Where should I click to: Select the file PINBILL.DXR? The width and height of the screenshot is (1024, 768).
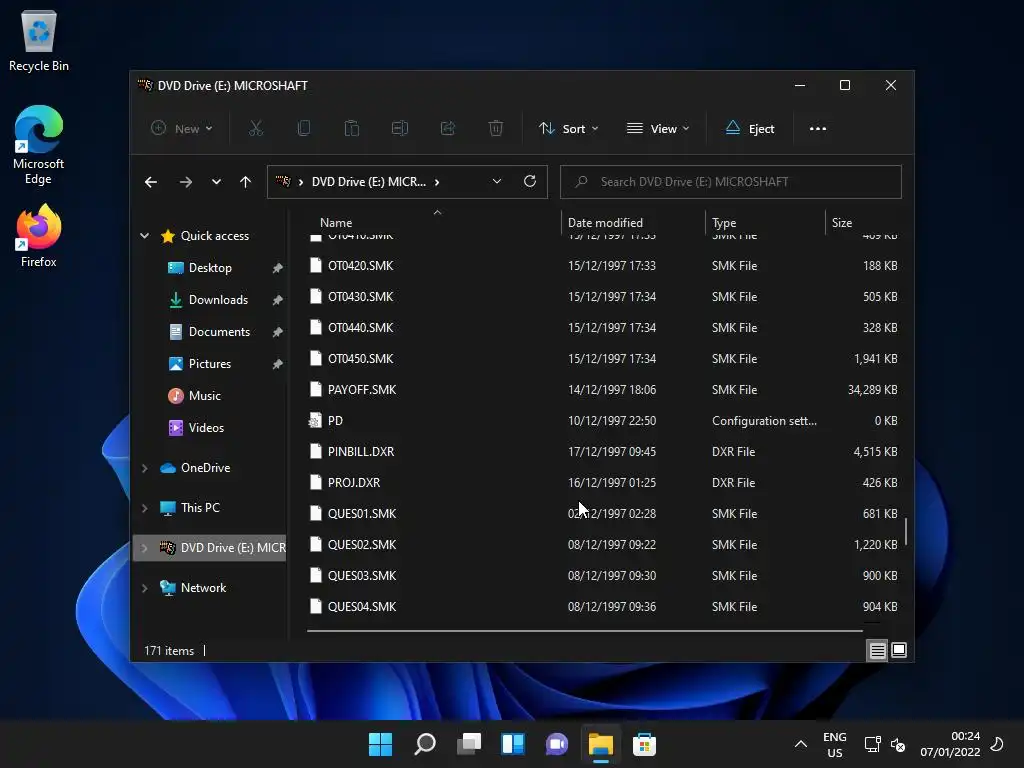603,452
